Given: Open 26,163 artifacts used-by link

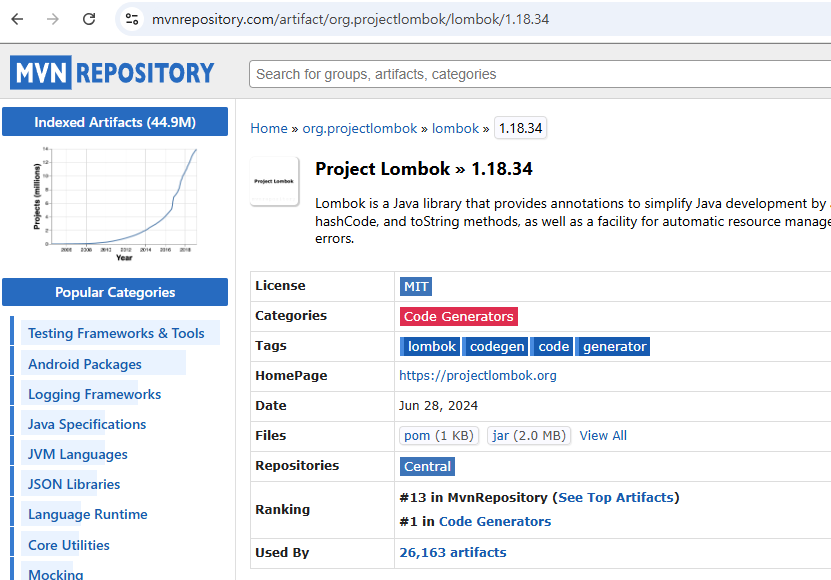Looking at the screenshot, I should pyautogui.click(x=453, y=552).
